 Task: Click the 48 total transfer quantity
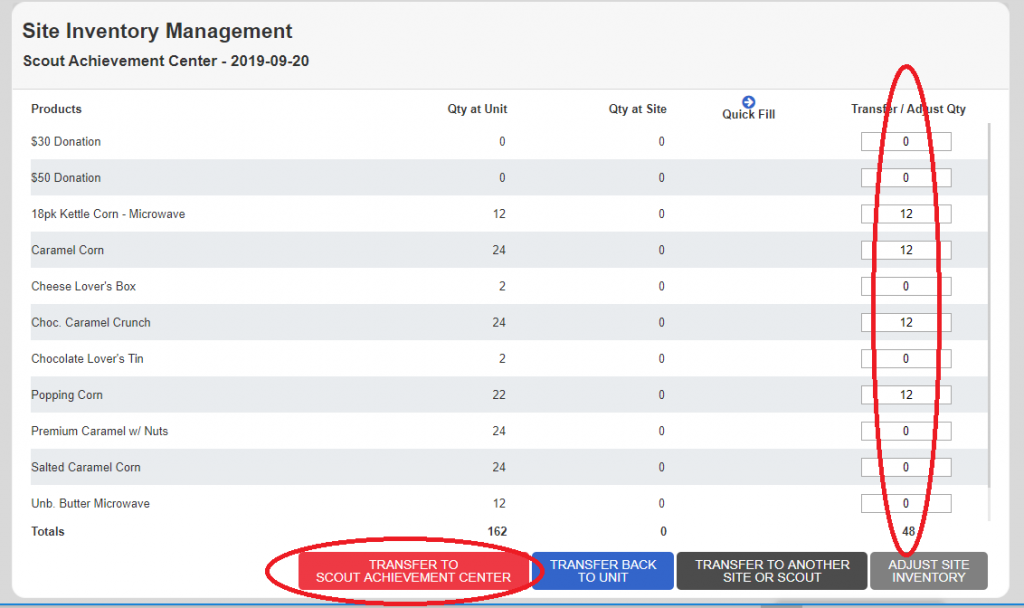coord(908,532)
